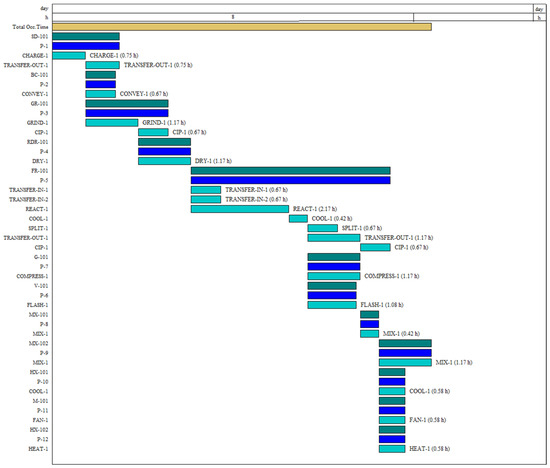Select the blue P-5 procedure bar
Image resolution: width=550 pixels, height=468 pixels.
(291, 180)
